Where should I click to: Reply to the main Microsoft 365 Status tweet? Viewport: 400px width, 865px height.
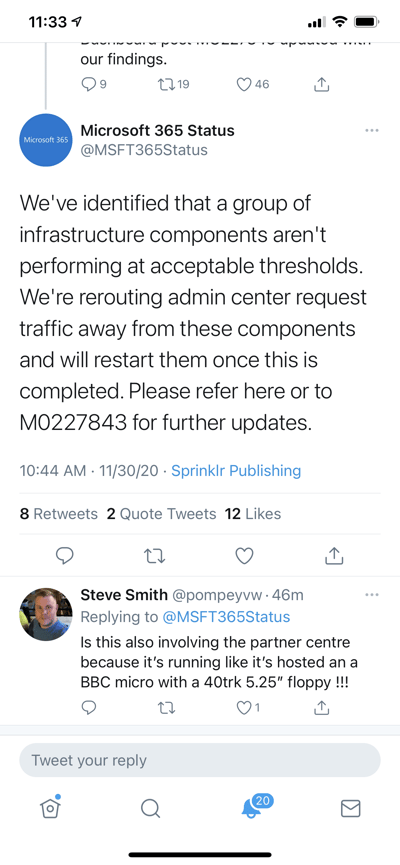(x=66, y=556)
